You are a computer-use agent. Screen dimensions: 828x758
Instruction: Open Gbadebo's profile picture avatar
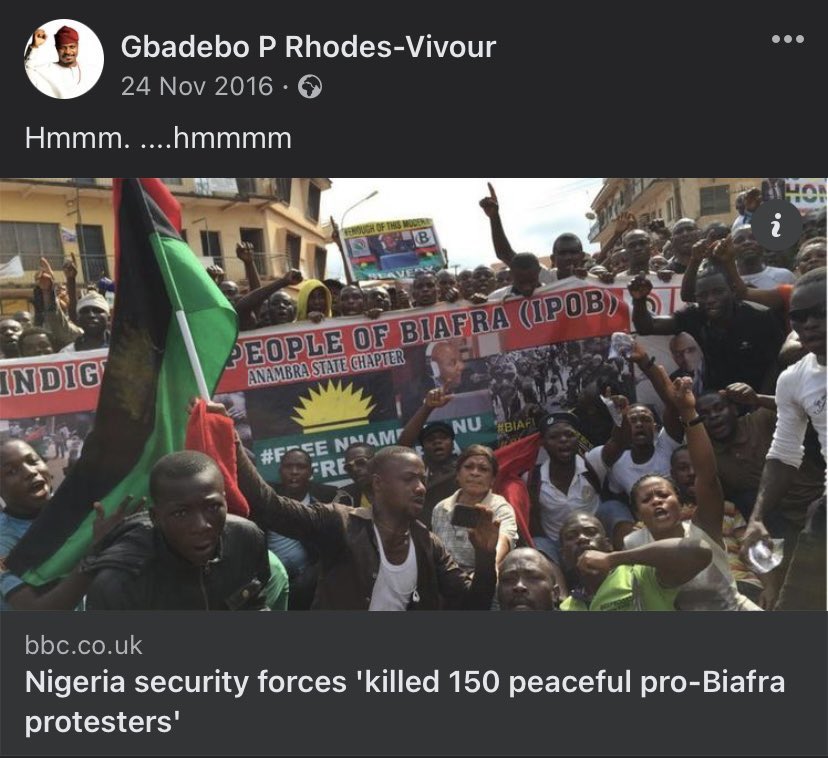coord(64,59)
